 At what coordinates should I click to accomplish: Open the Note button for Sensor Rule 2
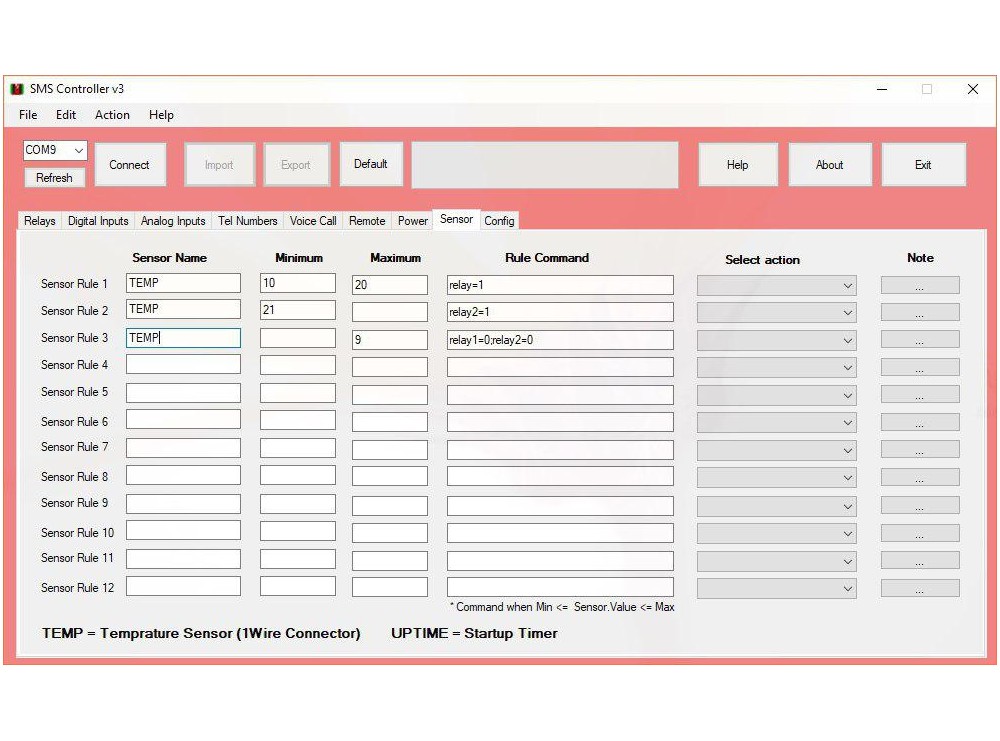coord(919,313)
